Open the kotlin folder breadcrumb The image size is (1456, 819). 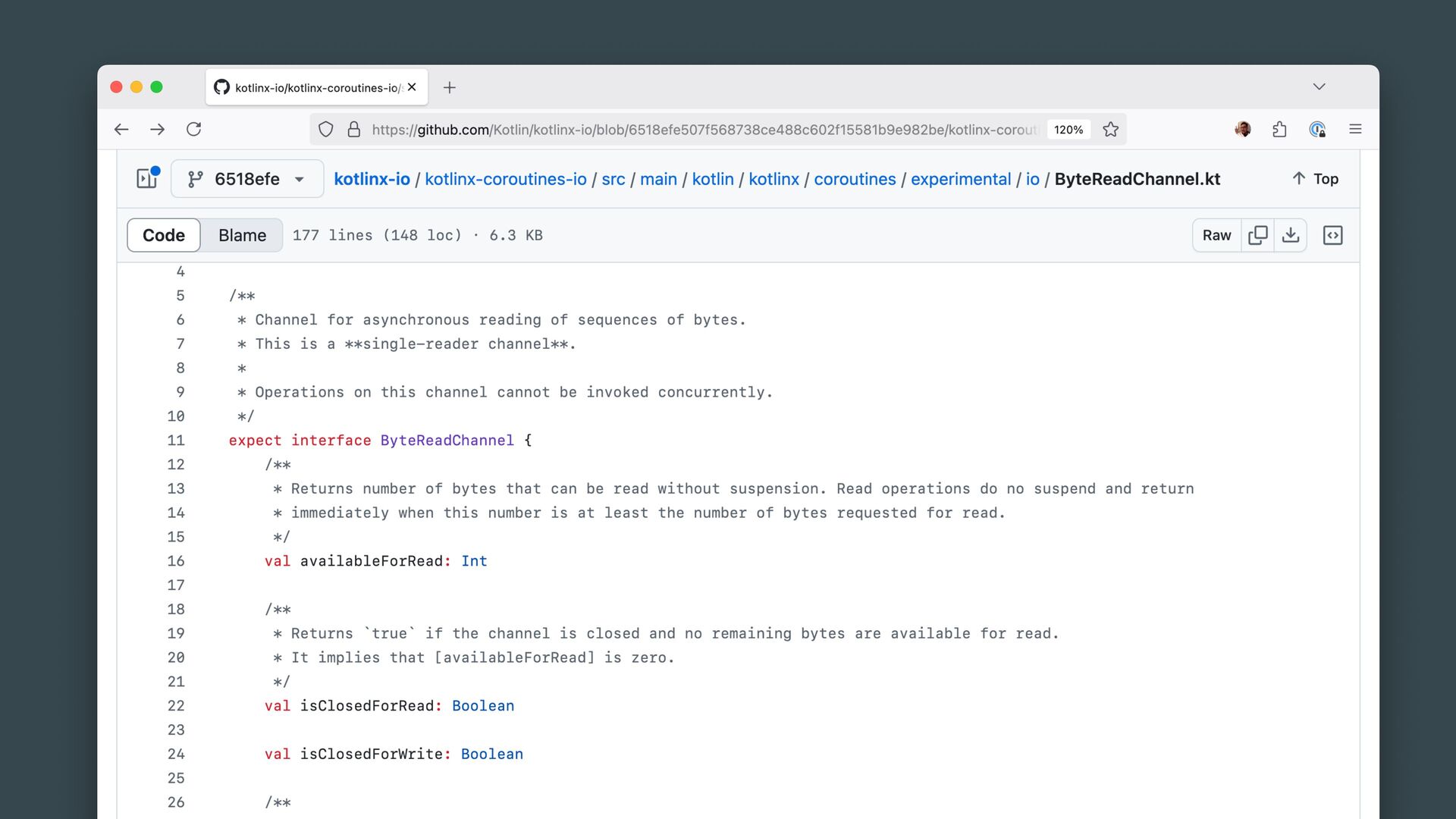click(713, 179)
